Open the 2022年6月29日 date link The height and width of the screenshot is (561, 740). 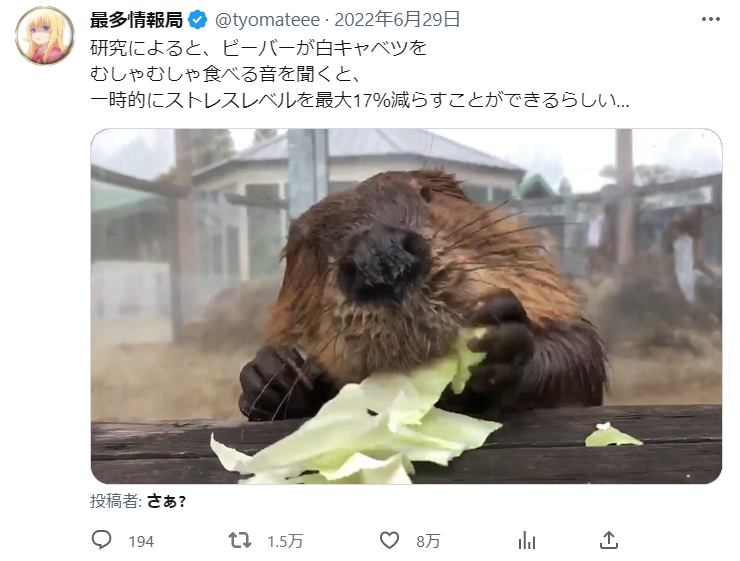click(x=397, y=20)
